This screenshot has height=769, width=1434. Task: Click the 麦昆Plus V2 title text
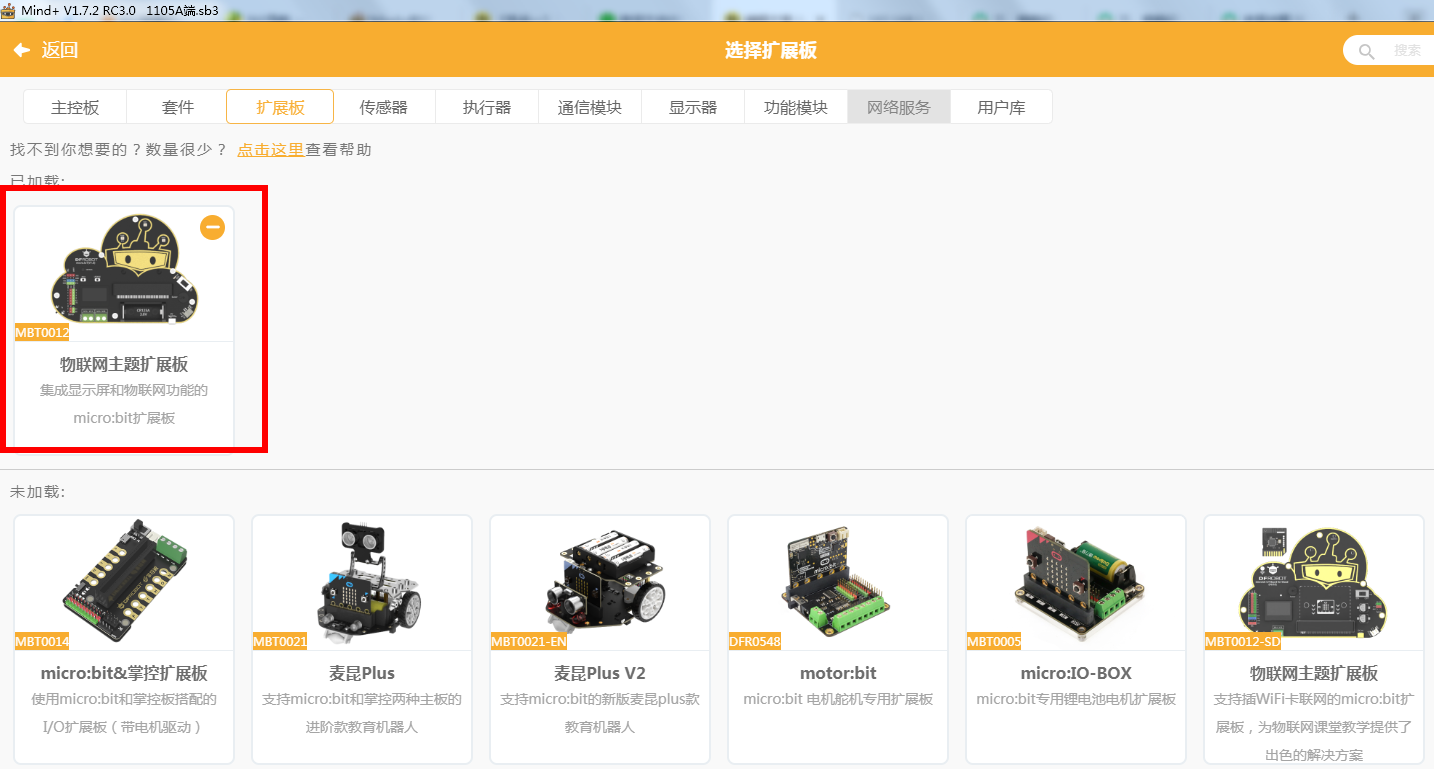tap(600, 673)
